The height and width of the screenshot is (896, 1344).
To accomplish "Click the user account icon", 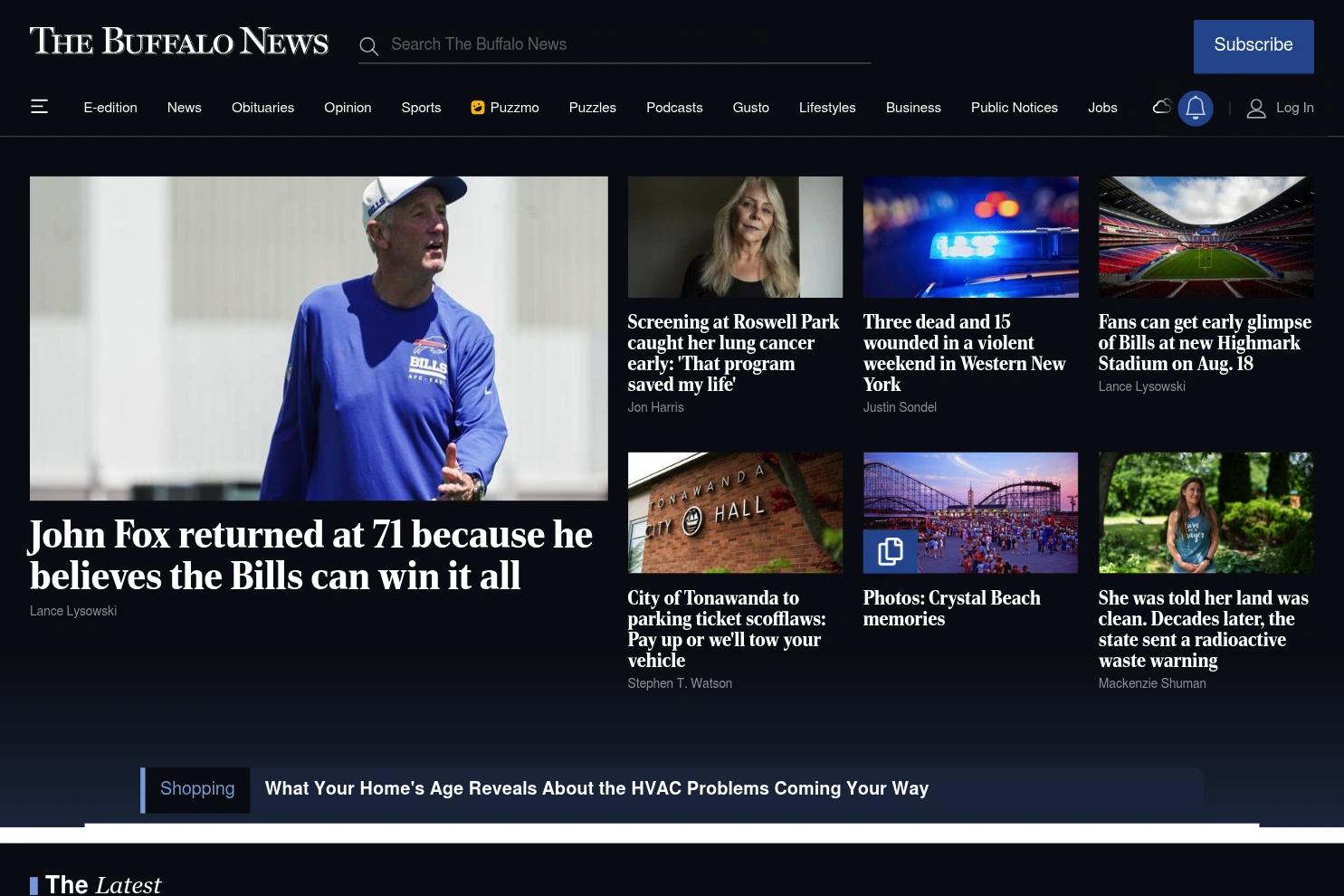I will 1256,109.
